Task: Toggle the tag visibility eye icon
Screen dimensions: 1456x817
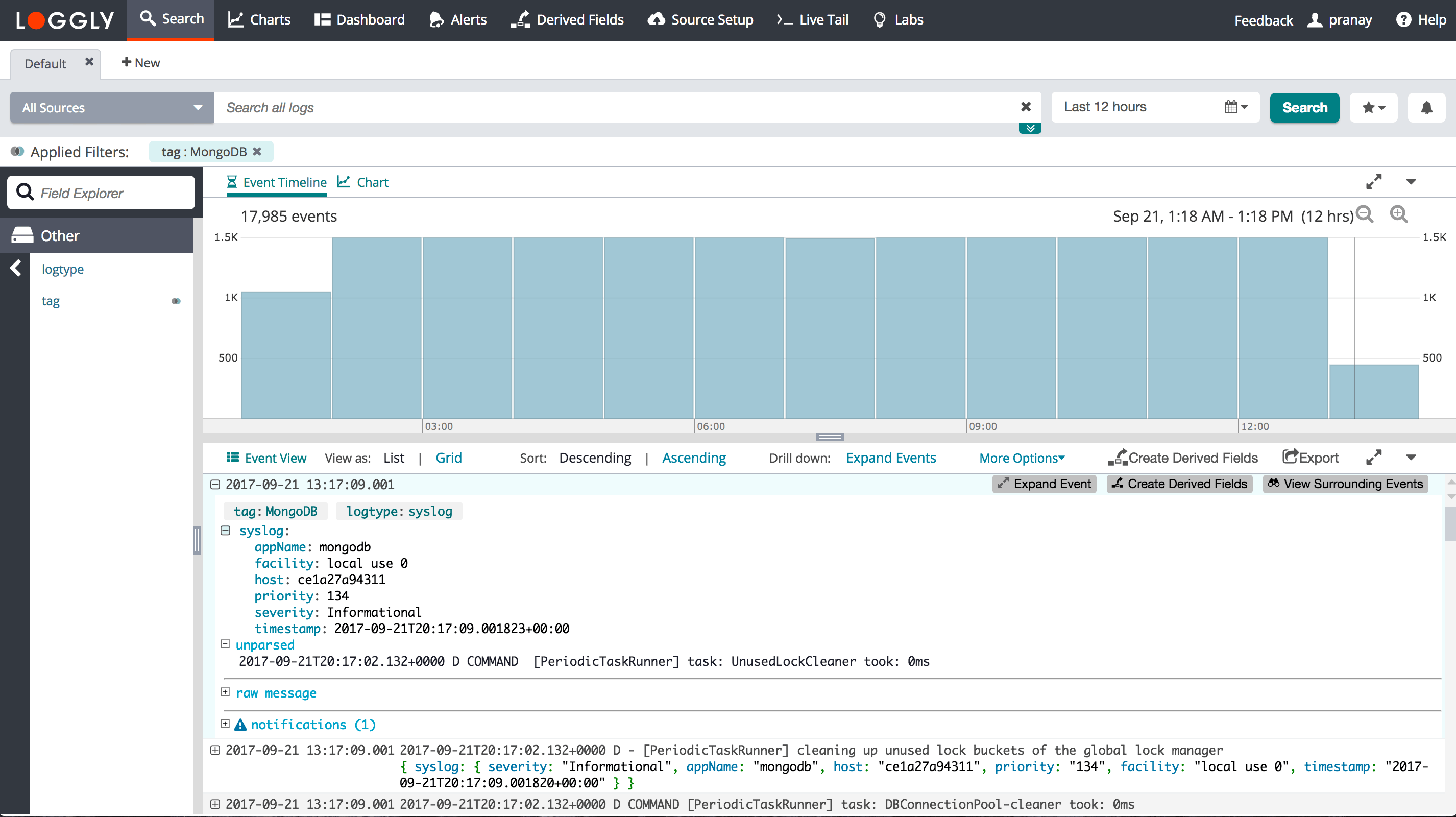Action: coord(176,300)
